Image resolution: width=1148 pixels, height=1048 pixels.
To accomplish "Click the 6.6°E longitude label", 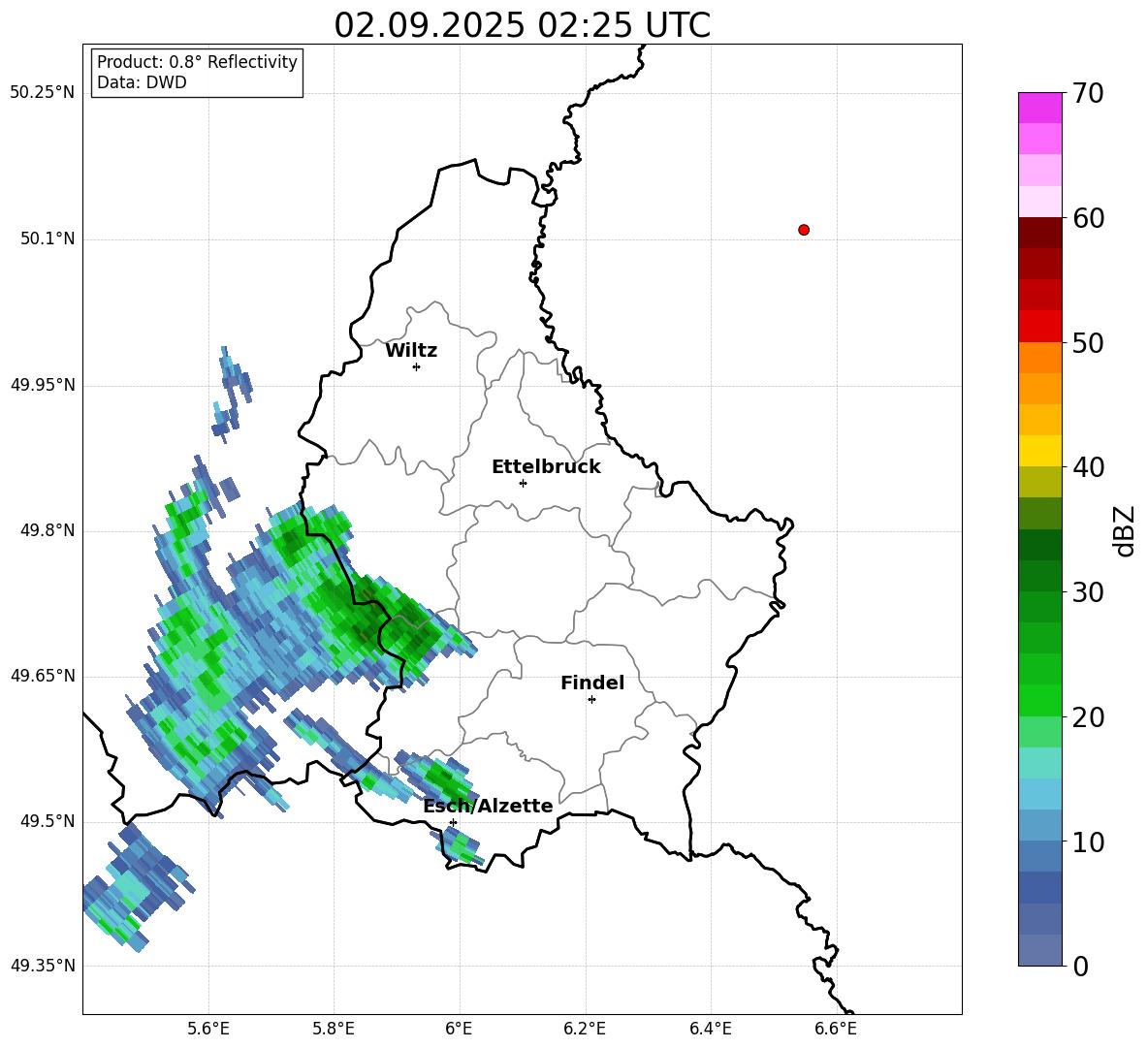I will pos(836,1030).
